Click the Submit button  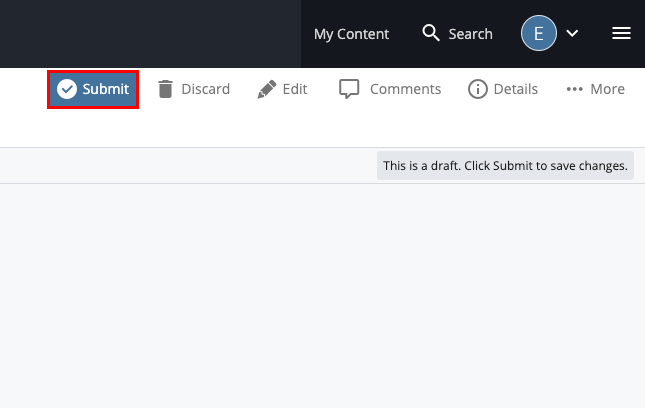click(x=93, y=89)
